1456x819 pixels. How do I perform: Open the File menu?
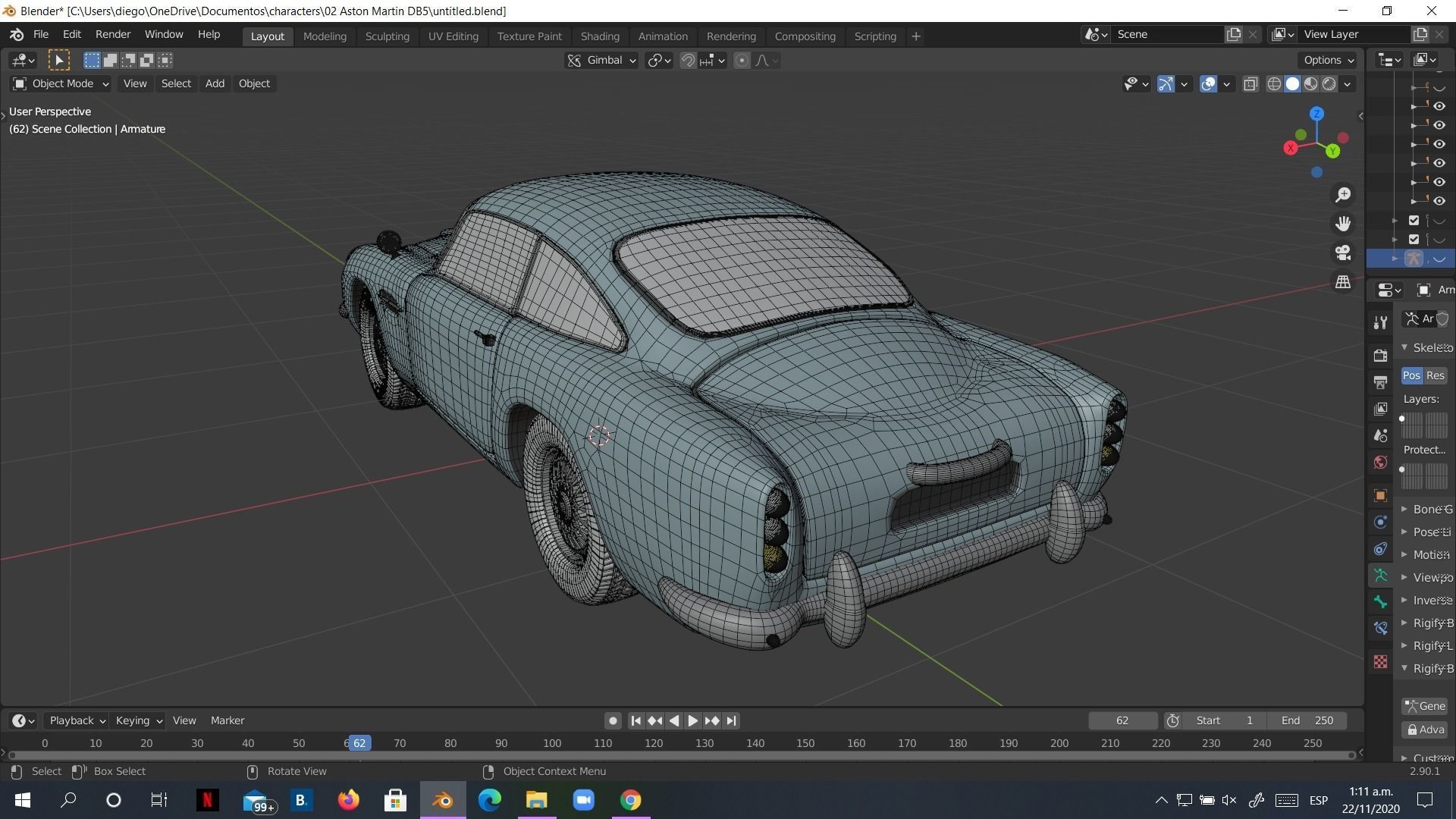tap(40, 35)
